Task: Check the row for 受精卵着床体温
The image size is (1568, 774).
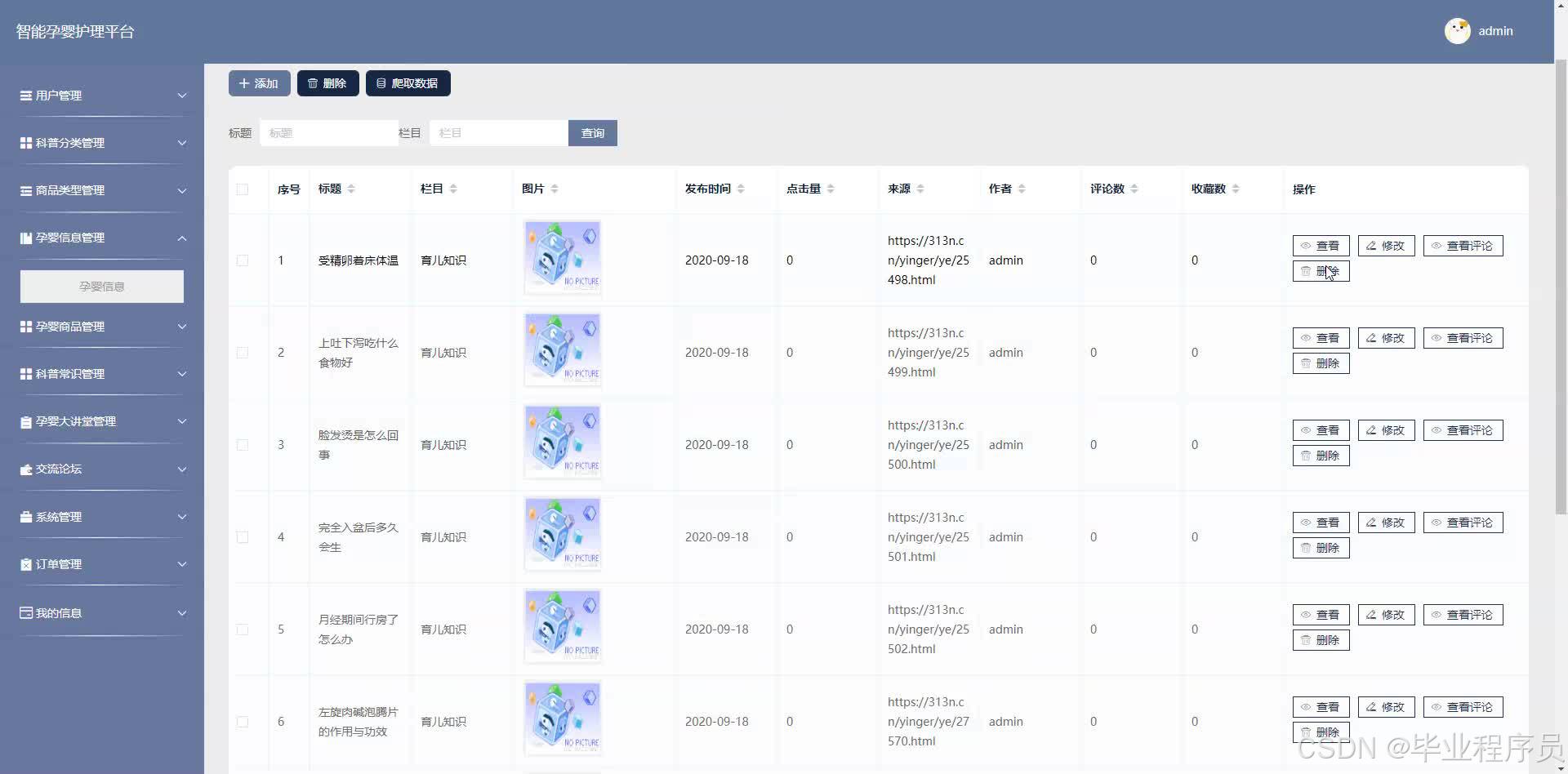Action: click(243, 260)
